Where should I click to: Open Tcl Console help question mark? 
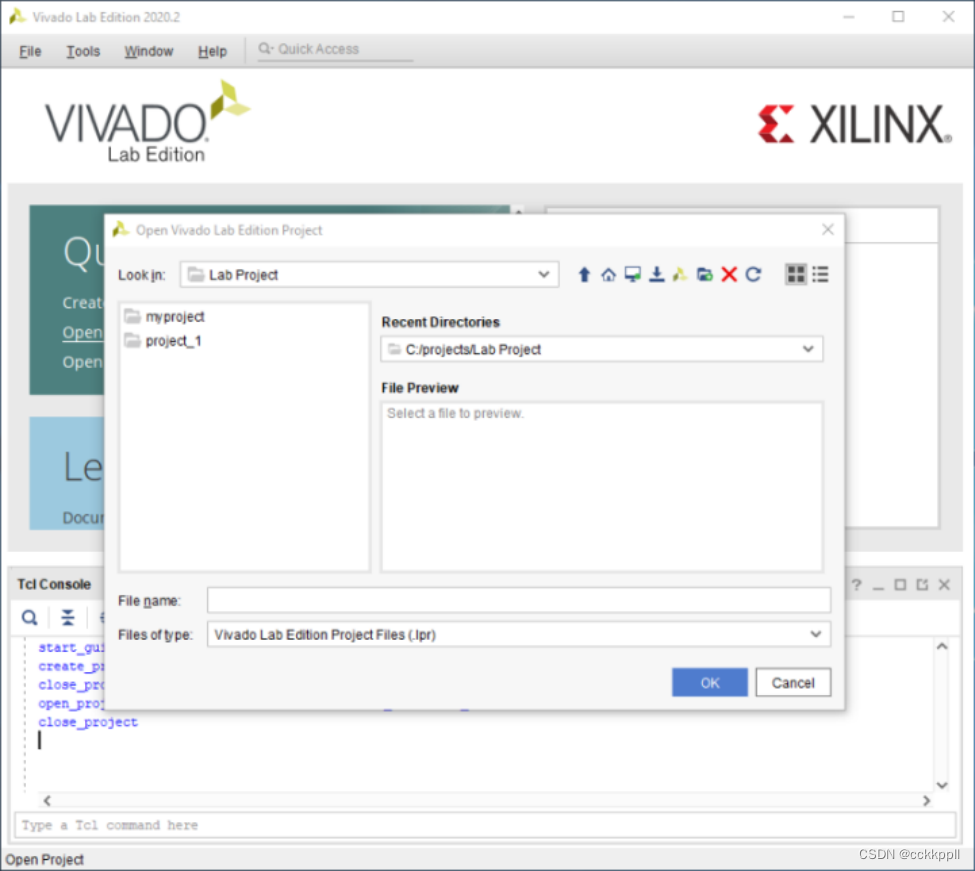856,584
